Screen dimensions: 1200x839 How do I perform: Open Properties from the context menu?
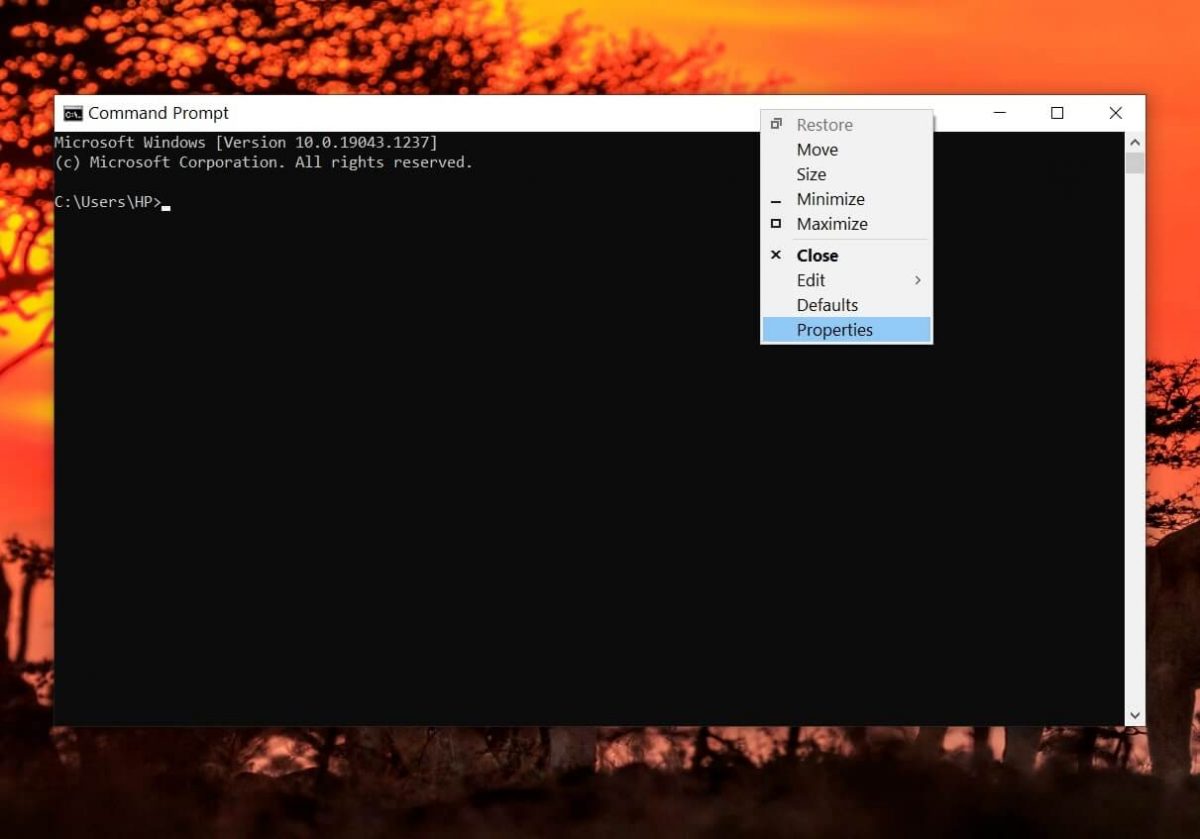click(x=835, y=329)
